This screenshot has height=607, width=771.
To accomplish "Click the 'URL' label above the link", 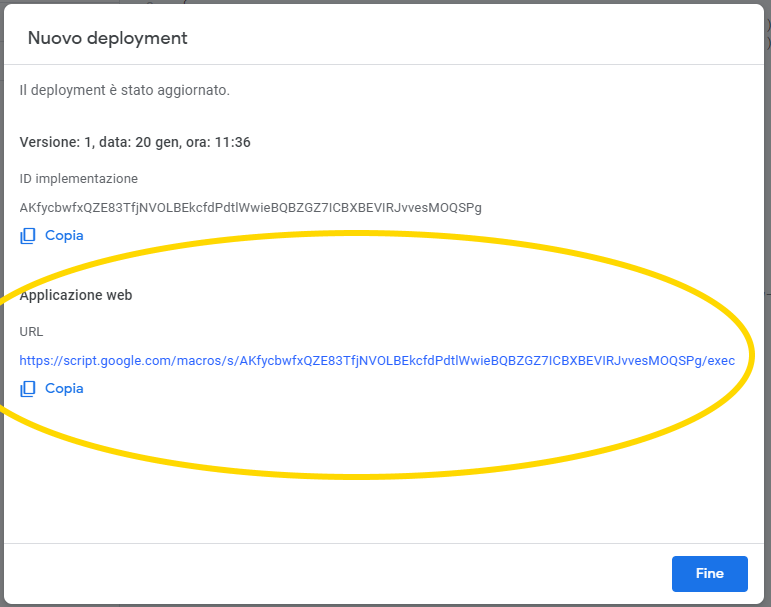I will 32,332.
